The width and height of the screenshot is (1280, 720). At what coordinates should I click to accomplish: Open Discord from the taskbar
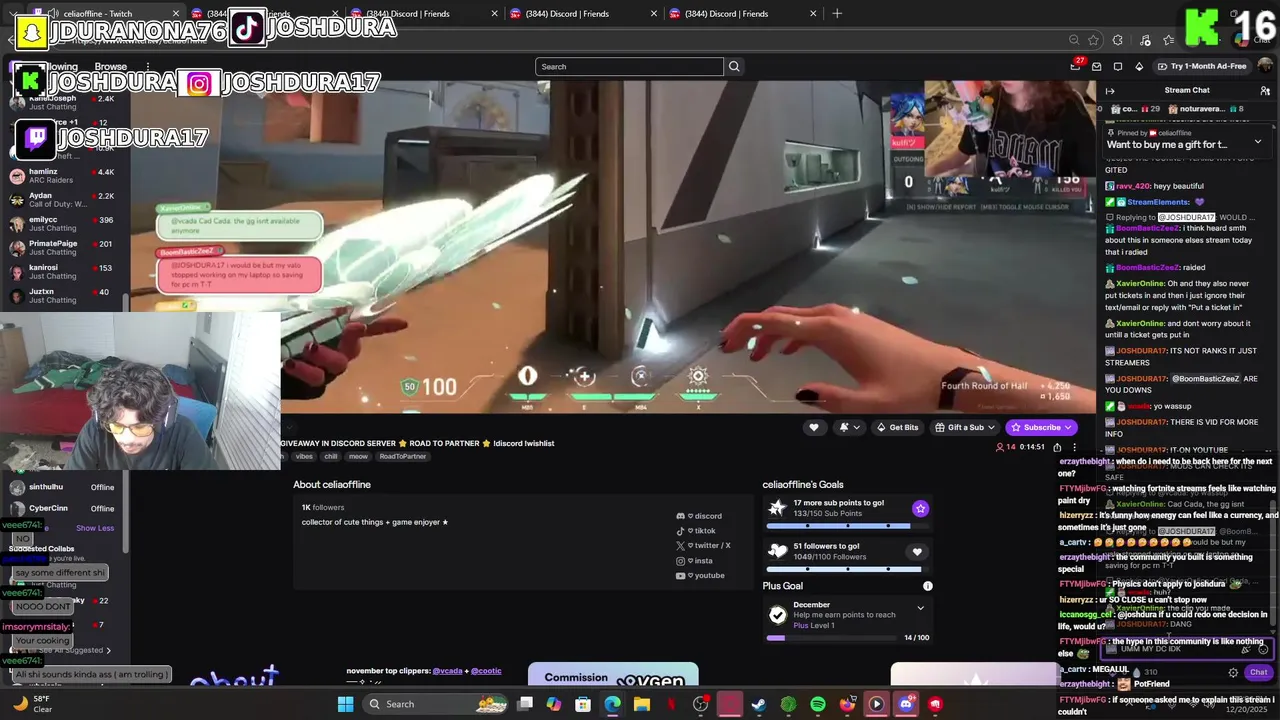[906, 704]
